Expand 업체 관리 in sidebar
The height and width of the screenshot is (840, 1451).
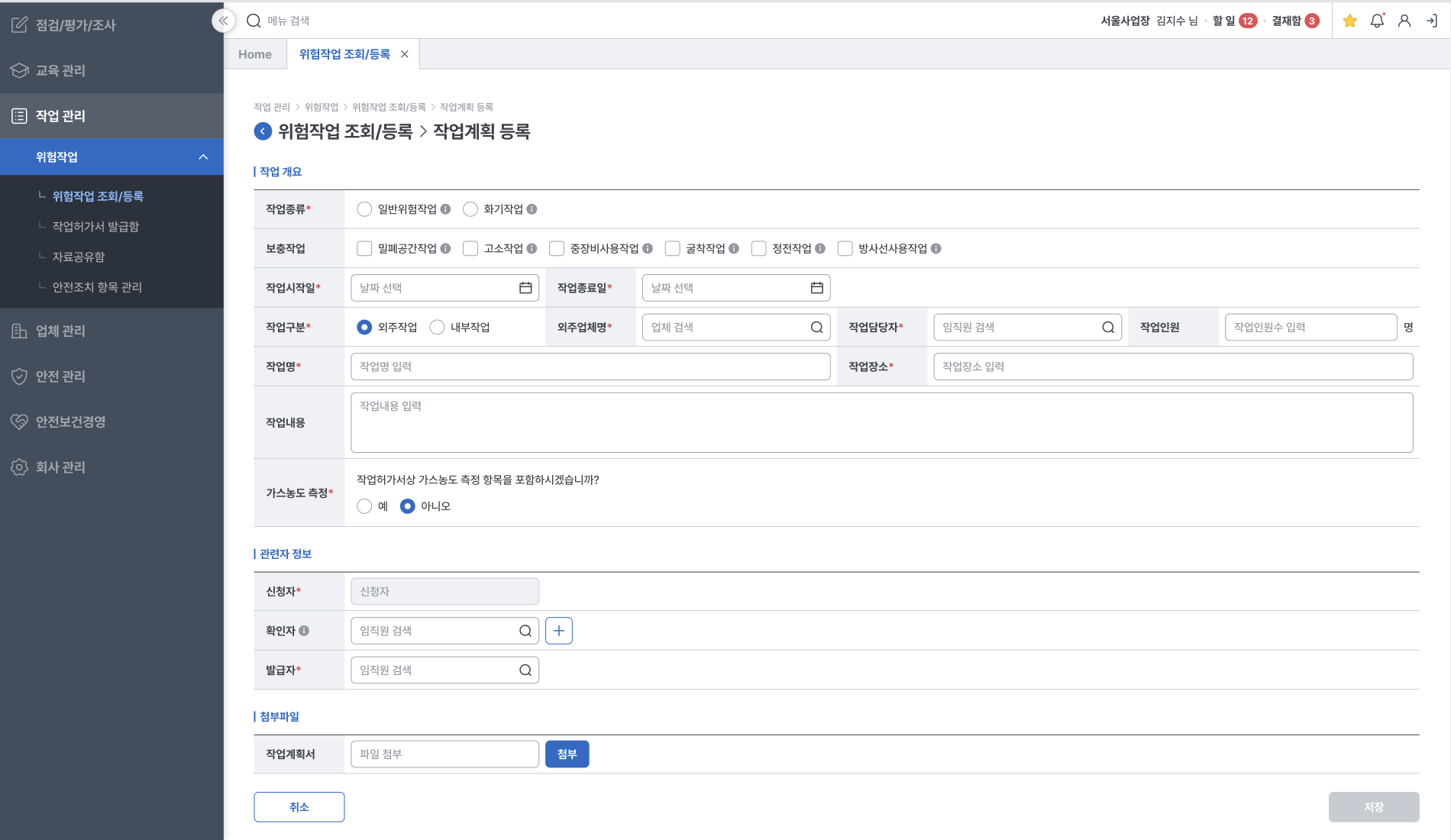[x=60, y=331]
